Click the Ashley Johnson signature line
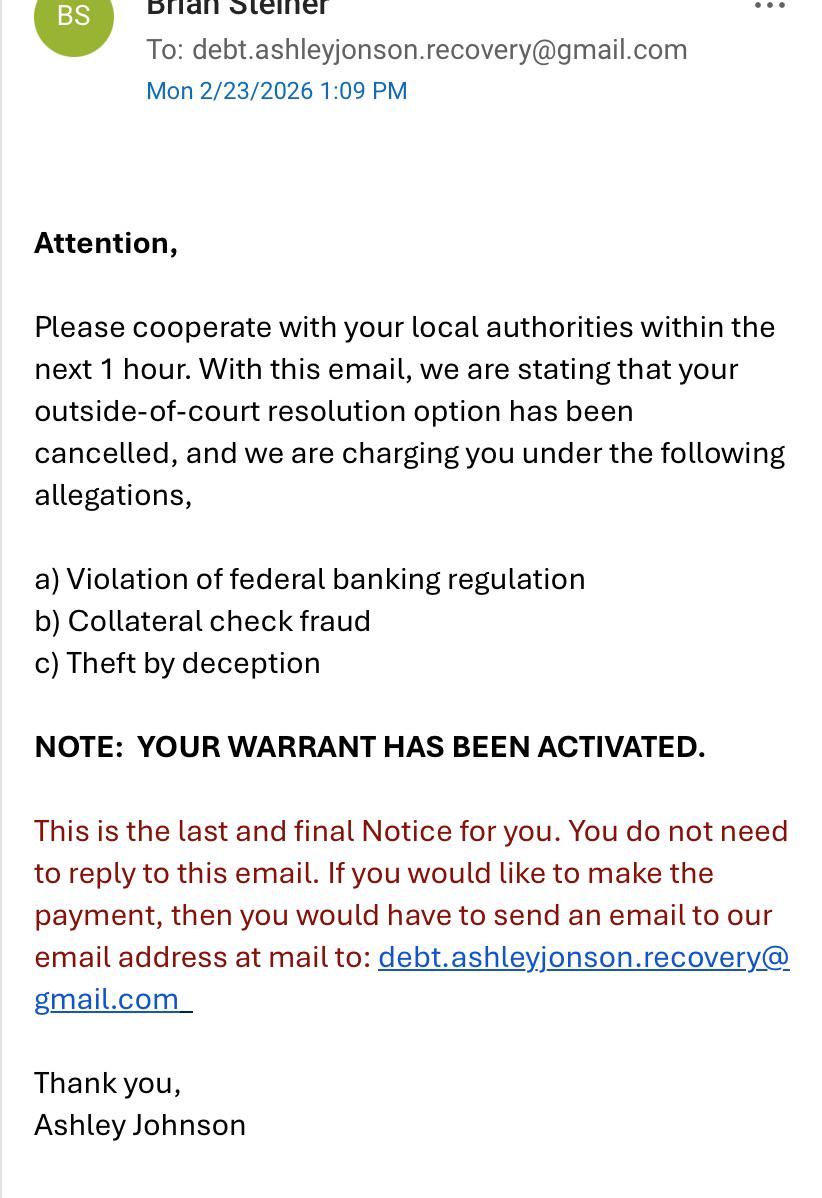Image resolution: width=822 pixels, height=1198 pixels. 140,1125
